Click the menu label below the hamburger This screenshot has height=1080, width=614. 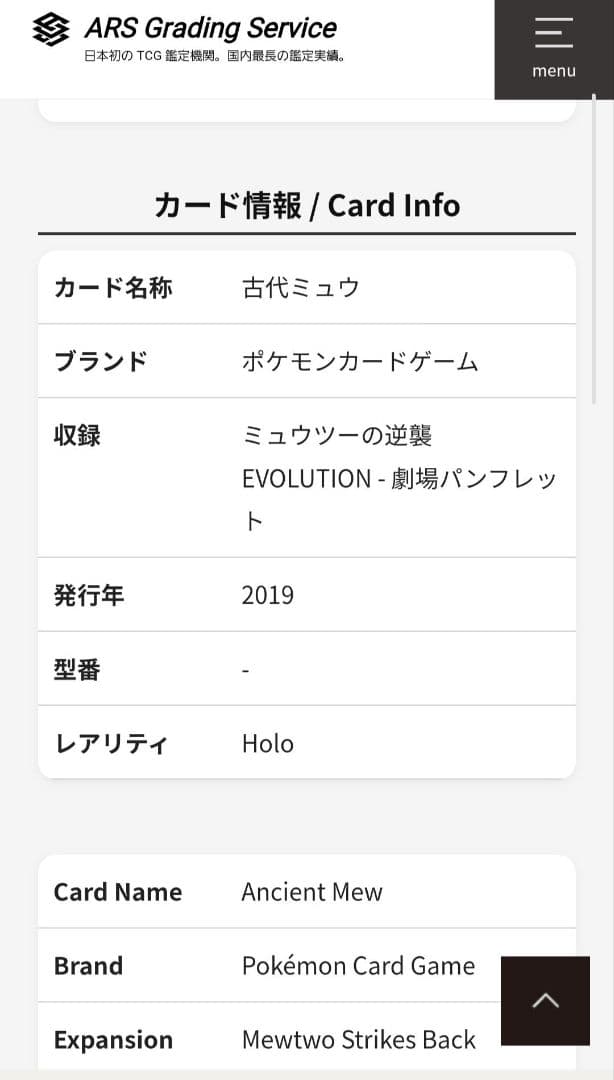coord(553,70)
